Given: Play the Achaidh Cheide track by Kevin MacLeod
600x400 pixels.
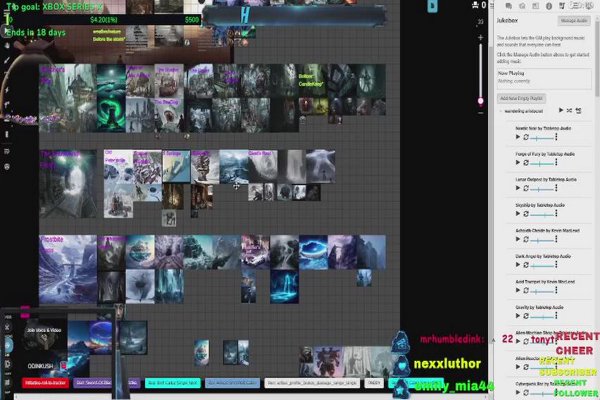Looking at the screenshot, I should [x=518, y=239].
